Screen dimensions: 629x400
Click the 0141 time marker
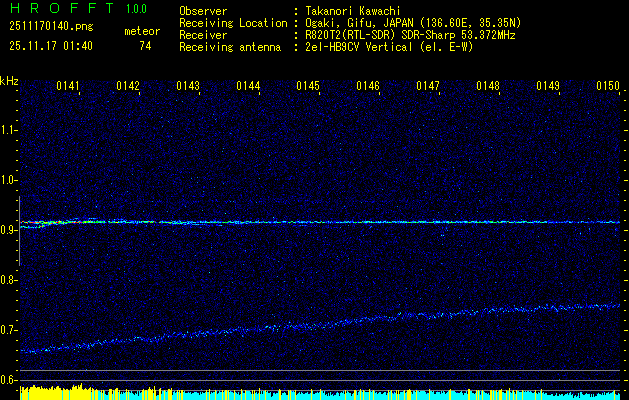68,87
